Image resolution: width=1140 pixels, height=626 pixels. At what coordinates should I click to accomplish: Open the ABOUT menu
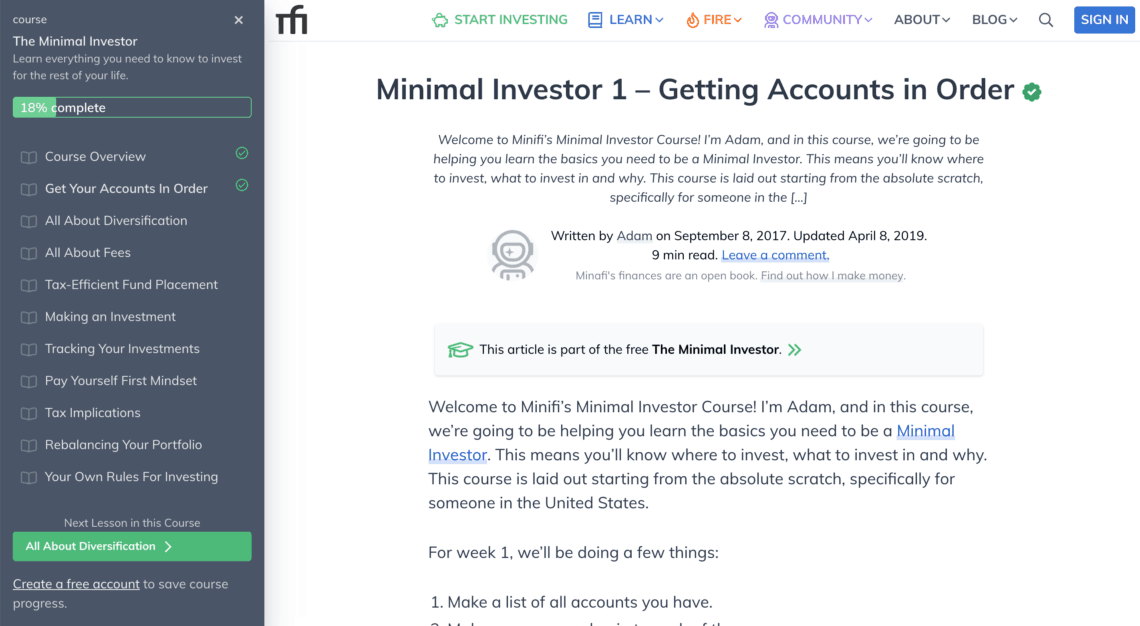[x=922, y=20]
